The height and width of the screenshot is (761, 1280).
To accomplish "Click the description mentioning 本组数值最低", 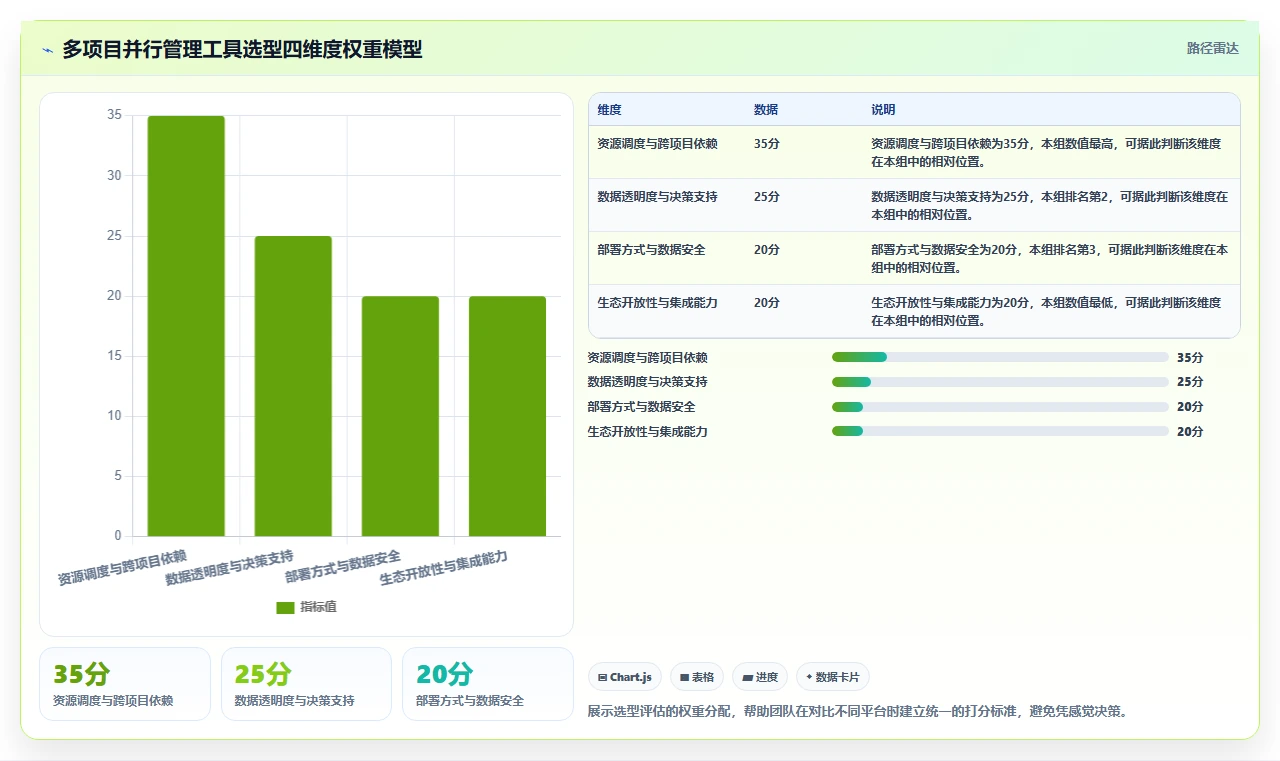I will pos(1046,311).
